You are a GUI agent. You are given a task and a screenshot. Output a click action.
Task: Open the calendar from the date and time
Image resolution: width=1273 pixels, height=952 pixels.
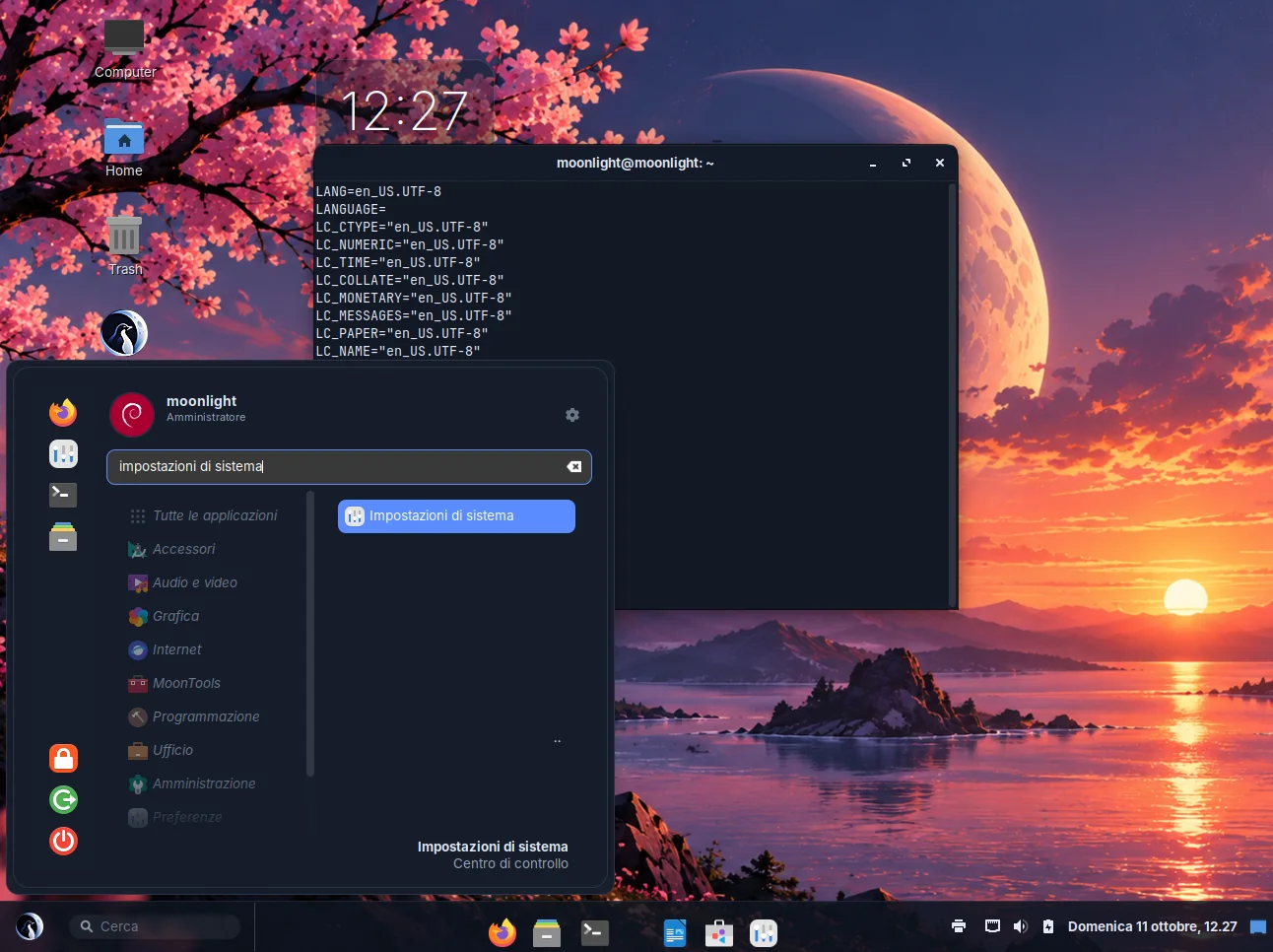point(1152,926)
